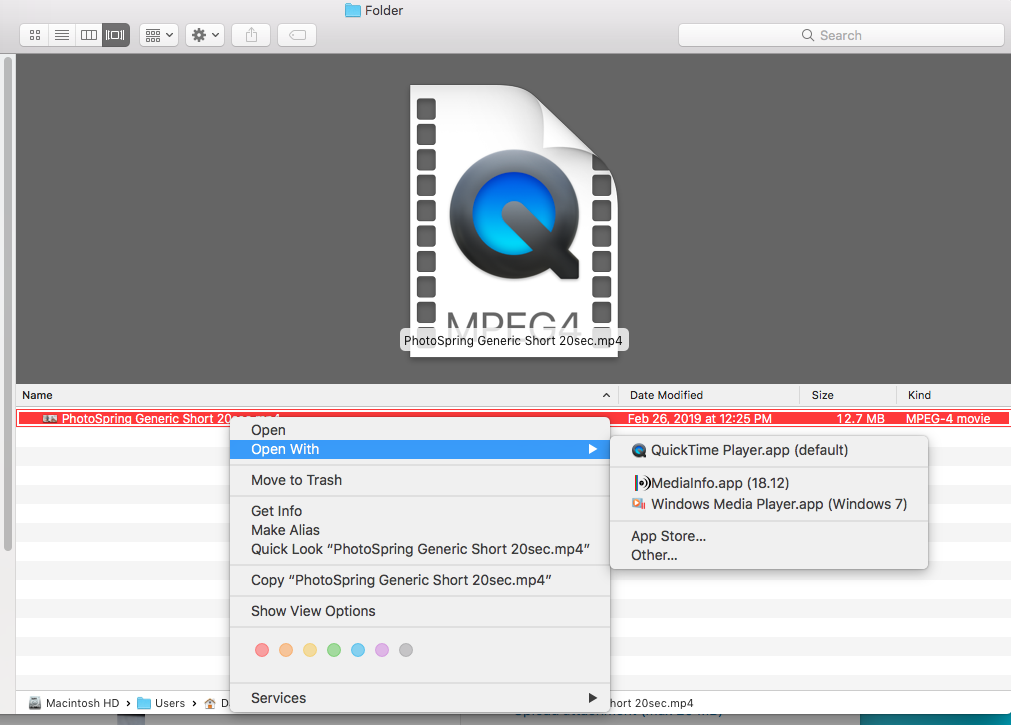Open the item arrangement dropdown

coord(159,35)
